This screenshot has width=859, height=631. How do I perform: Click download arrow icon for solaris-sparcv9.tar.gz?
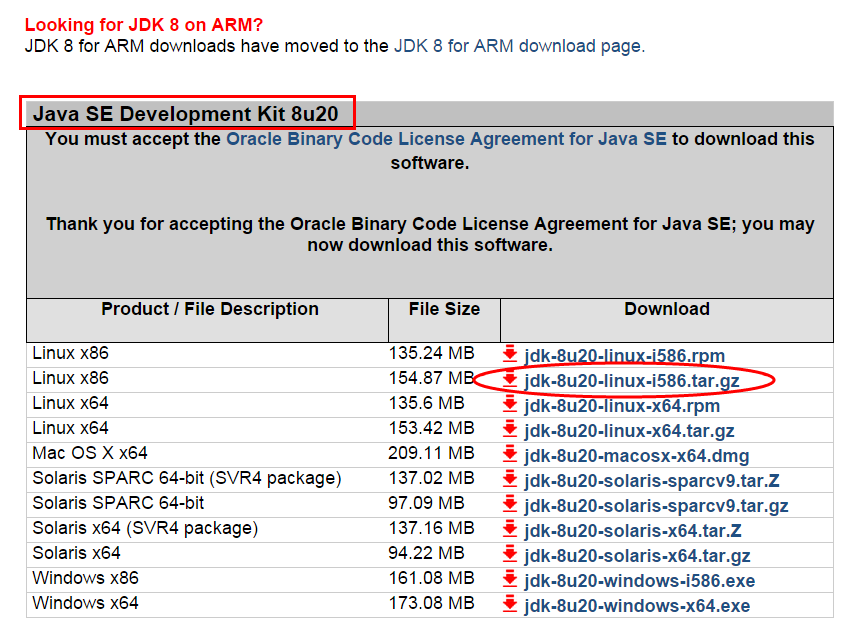(x=510, y=504)
